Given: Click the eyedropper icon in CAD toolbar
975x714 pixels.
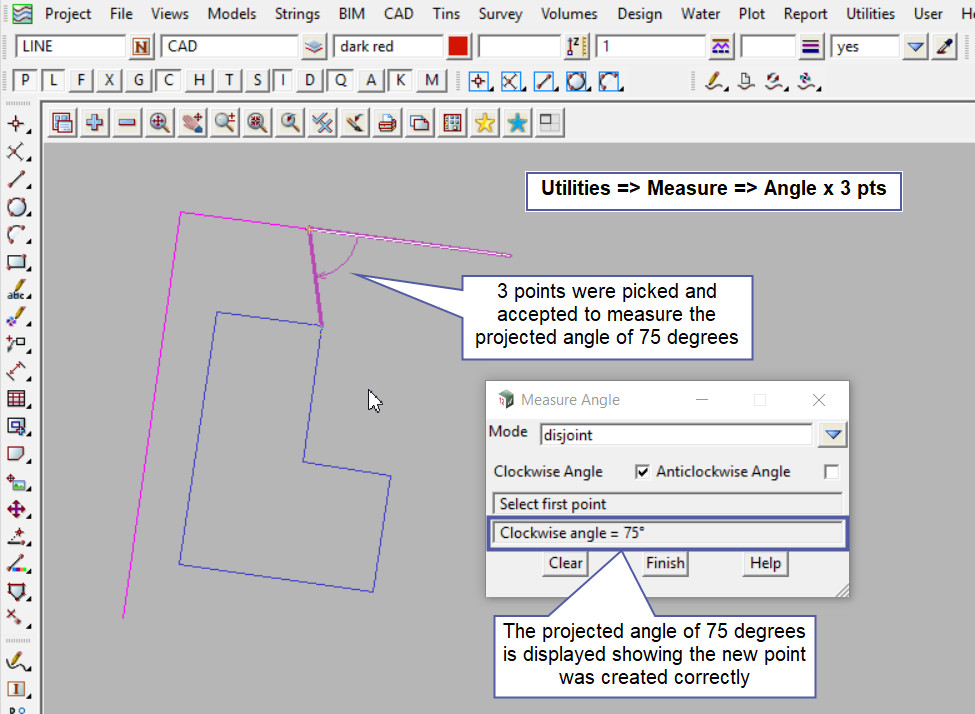Looking at the screenshot, I should coord(944,47).
